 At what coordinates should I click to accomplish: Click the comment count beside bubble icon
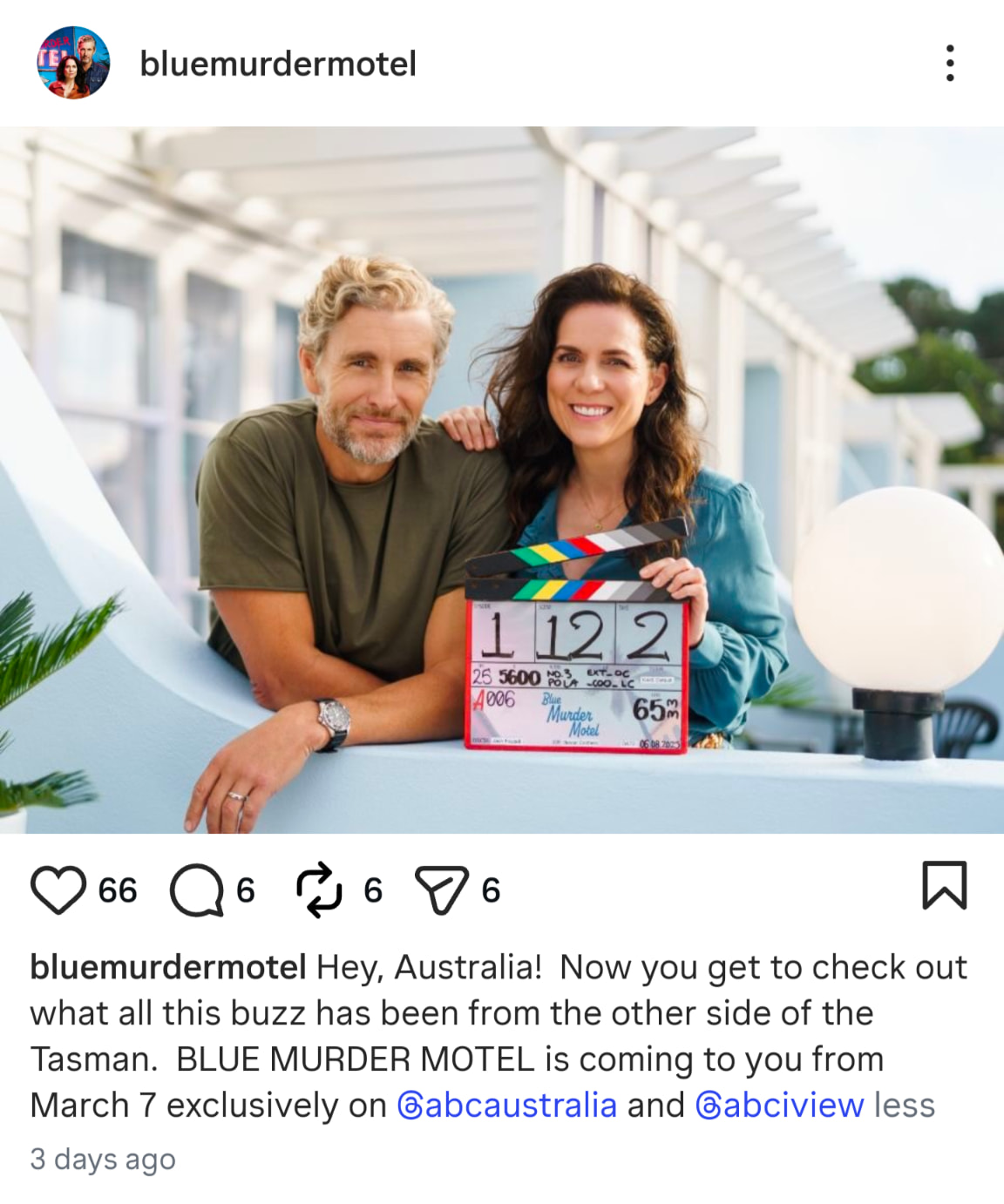[246, 890]
